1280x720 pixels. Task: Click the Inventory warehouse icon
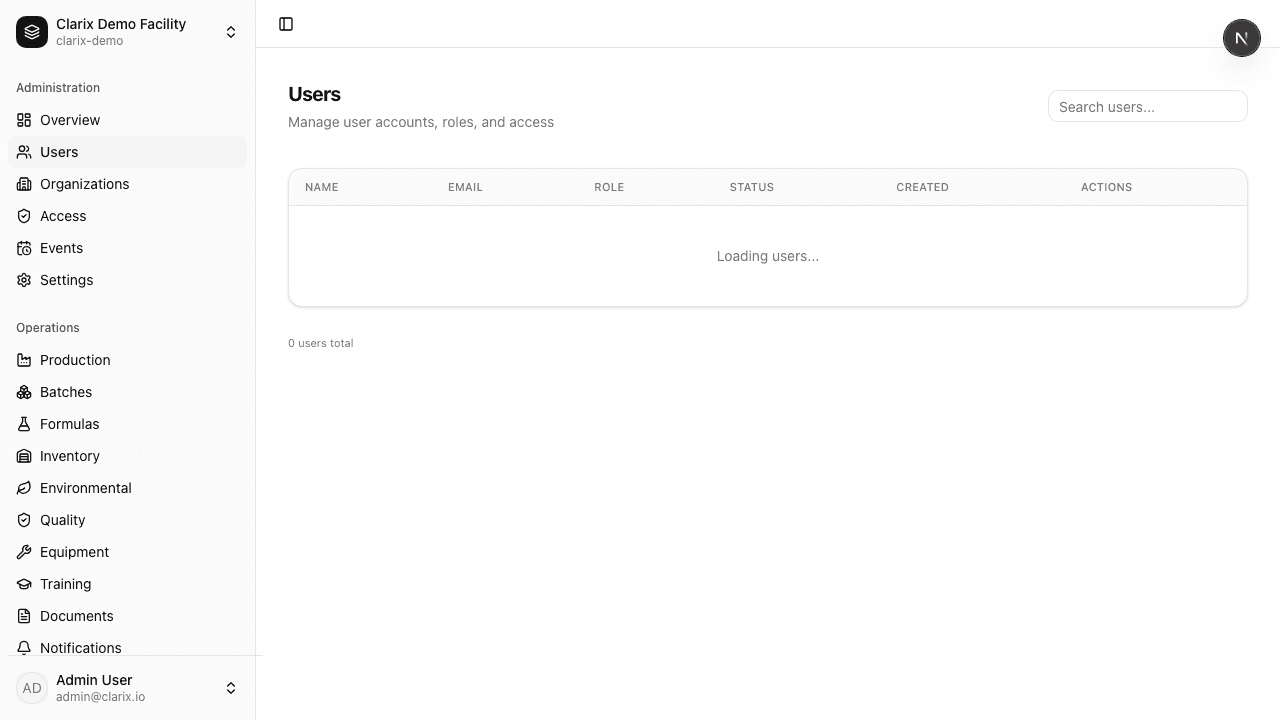tap(24, 456)
